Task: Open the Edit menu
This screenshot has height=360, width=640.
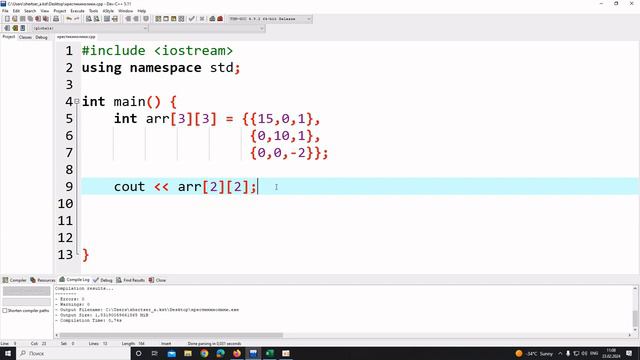Action: pos(16,11)
